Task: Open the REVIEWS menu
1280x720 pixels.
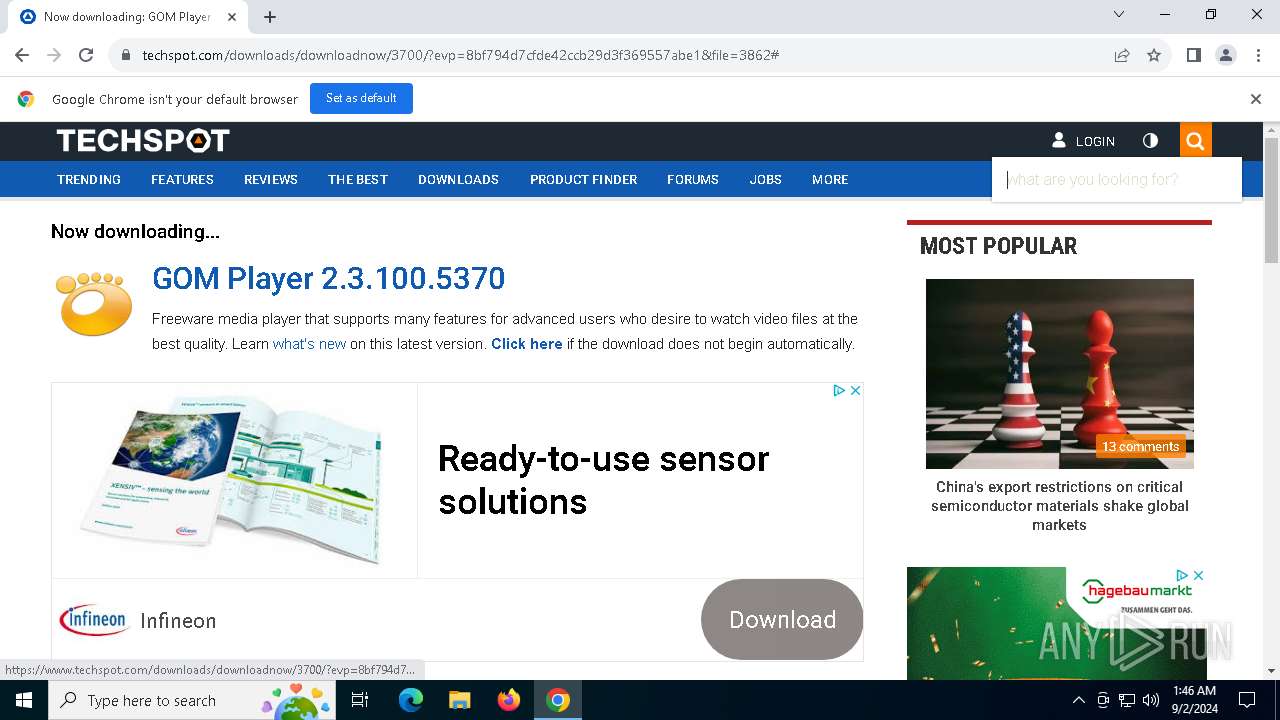Action: [271, 180]
